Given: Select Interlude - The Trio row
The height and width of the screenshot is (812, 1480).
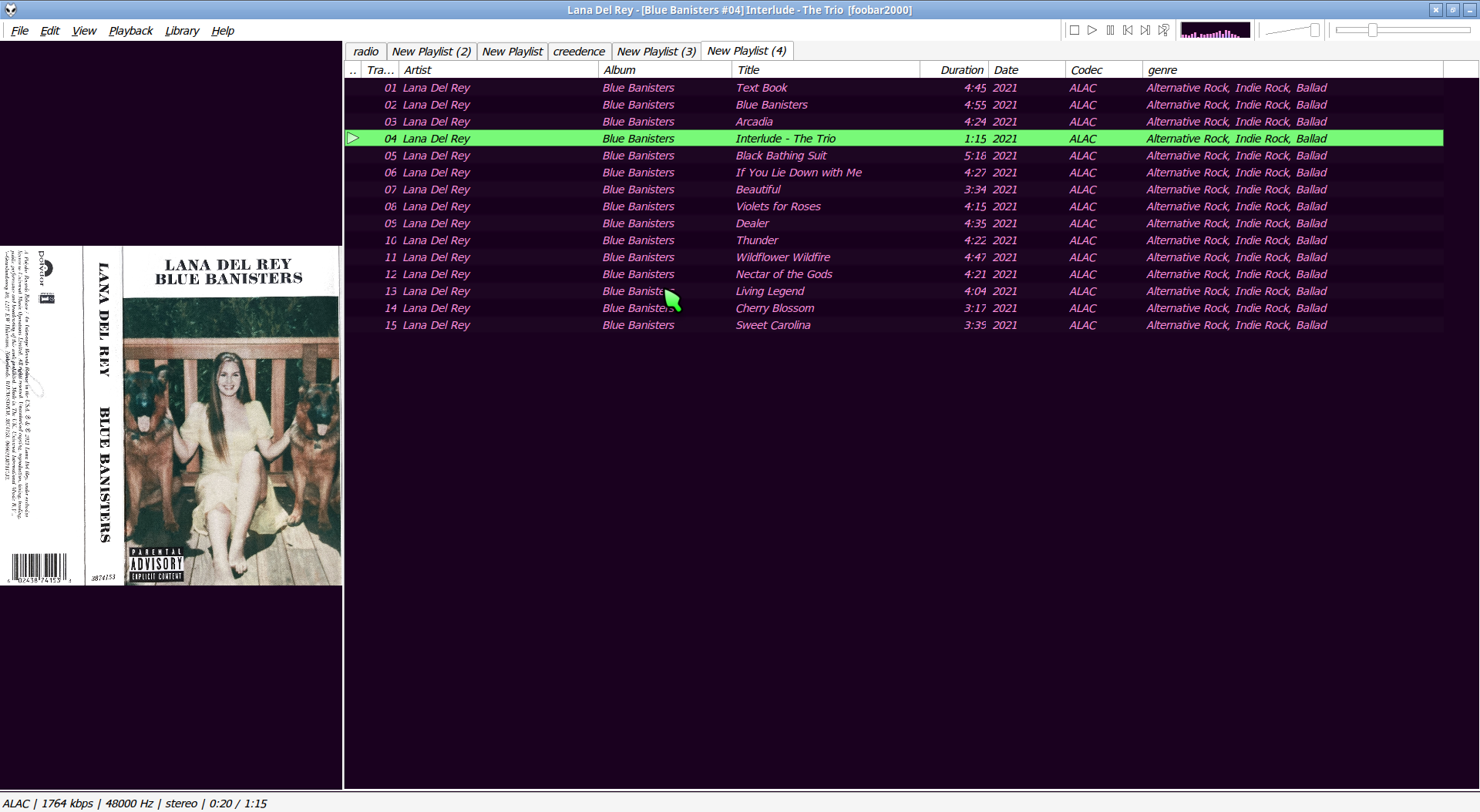Looking at the screenshot, I should coord(894,139).
